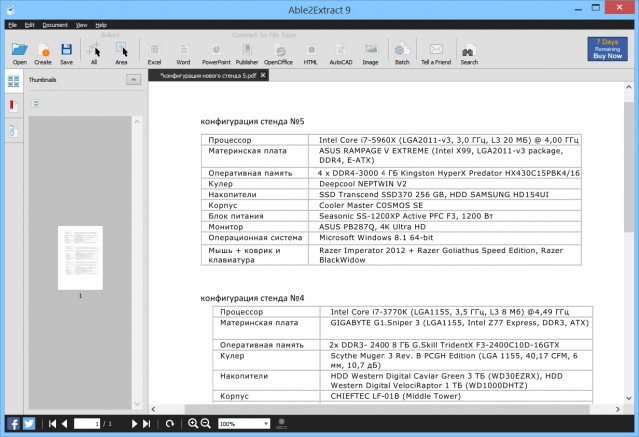The width and height of the screenshot is (639, 437).
Task: Click the settings icon beside zoom box
Action: 281,424
